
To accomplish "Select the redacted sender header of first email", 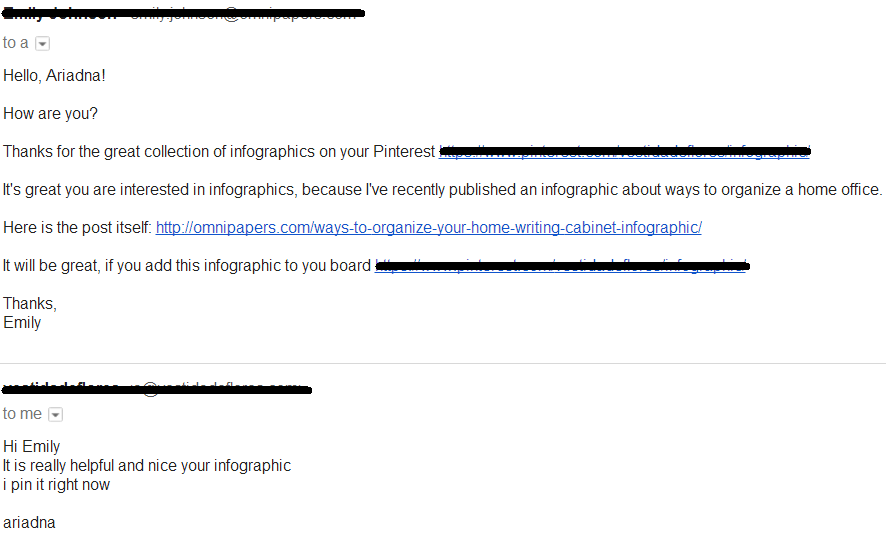I will click(x=183, y=13).
